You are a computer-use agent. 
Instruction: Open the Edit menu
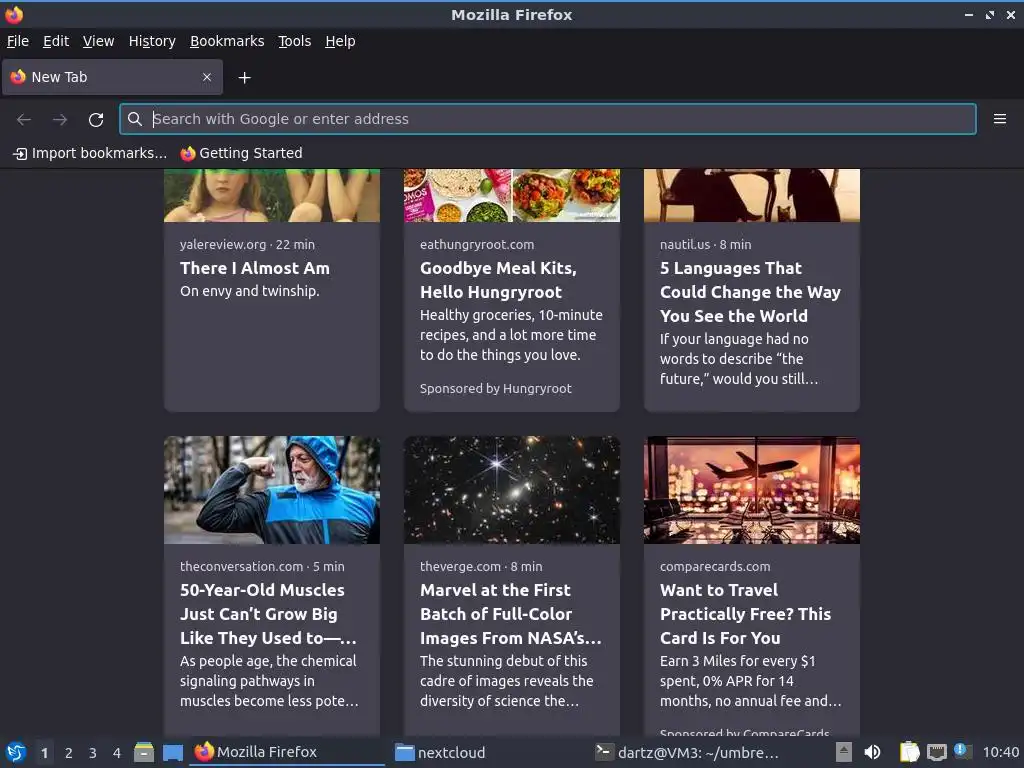tap(56, 41)
